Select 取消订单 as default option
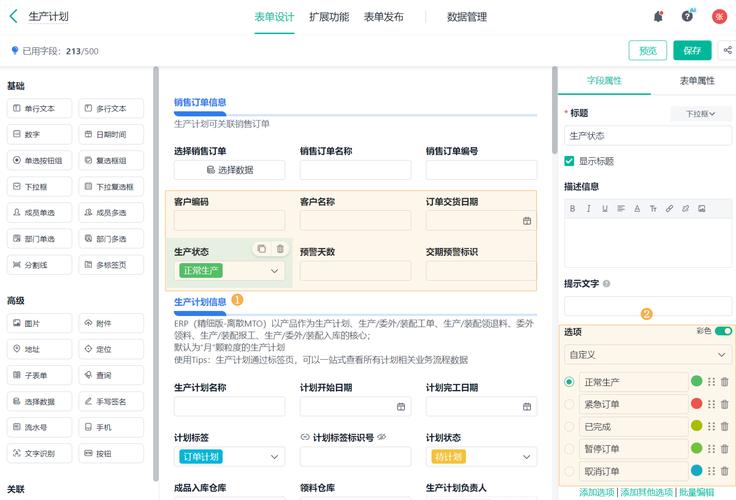 click(x=569, y=470)
